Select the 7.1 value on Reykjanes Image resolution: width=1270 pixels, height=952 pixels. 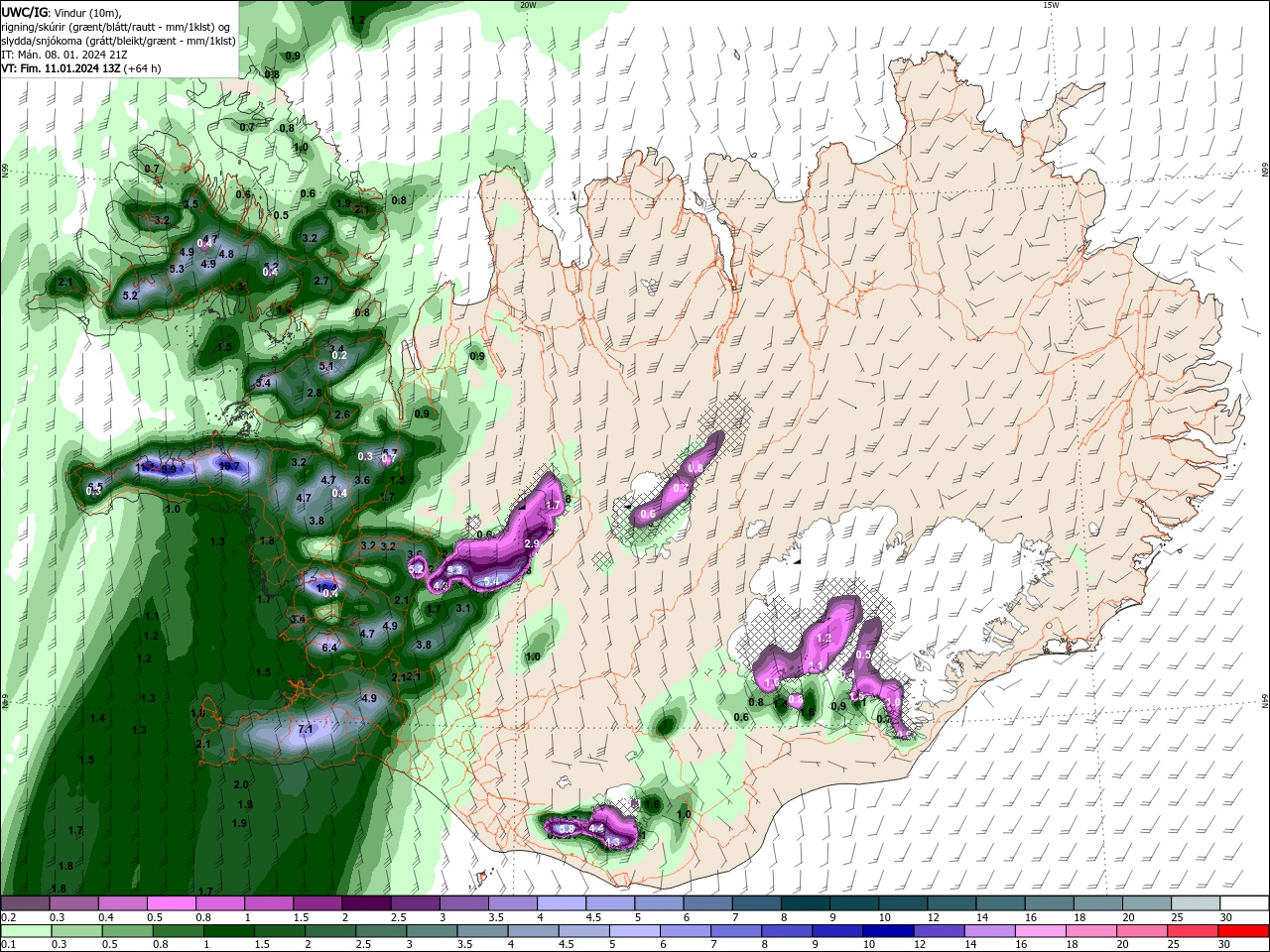click(306, 729)
